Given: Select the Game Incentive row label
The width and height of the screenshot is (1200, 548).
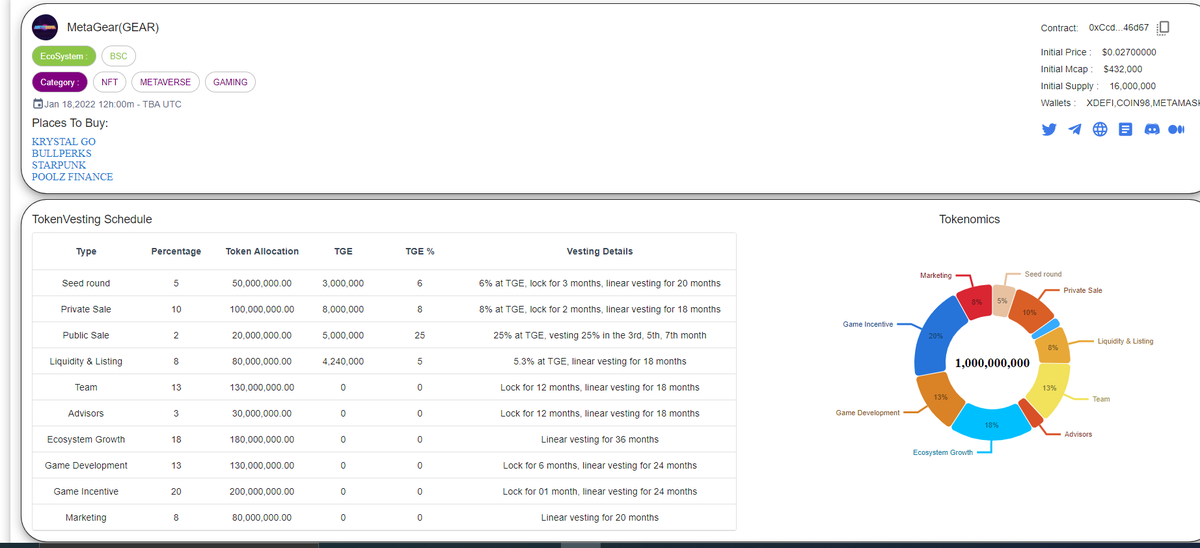Looking at the screenshot, I should [86, 491].
